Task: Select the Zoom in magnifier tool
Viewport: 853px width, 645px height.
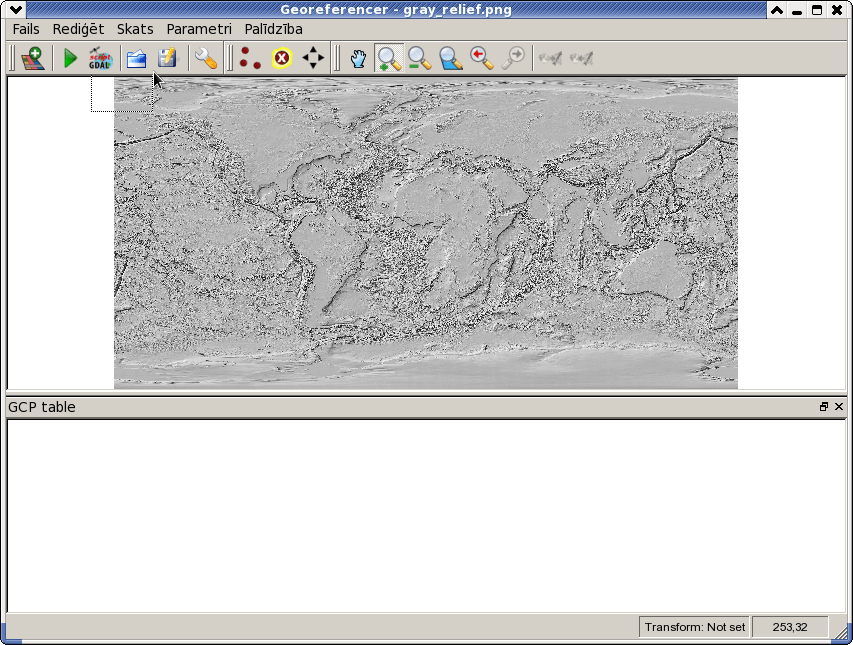Action: (x=389, y=58)
